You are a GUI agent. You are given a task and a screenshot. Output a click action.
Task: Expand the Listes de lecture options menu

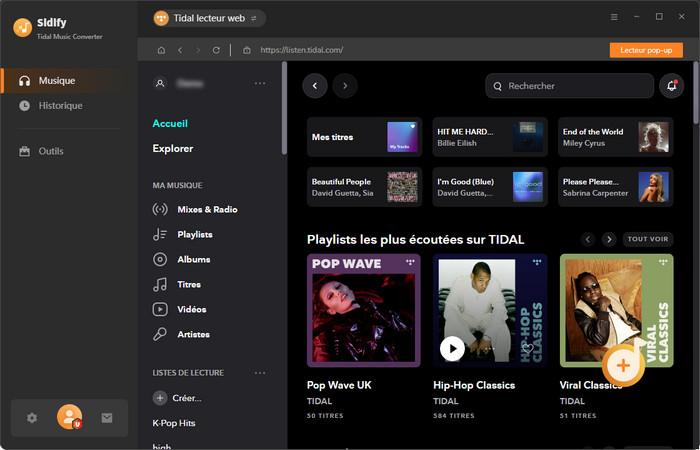point(260,373)
